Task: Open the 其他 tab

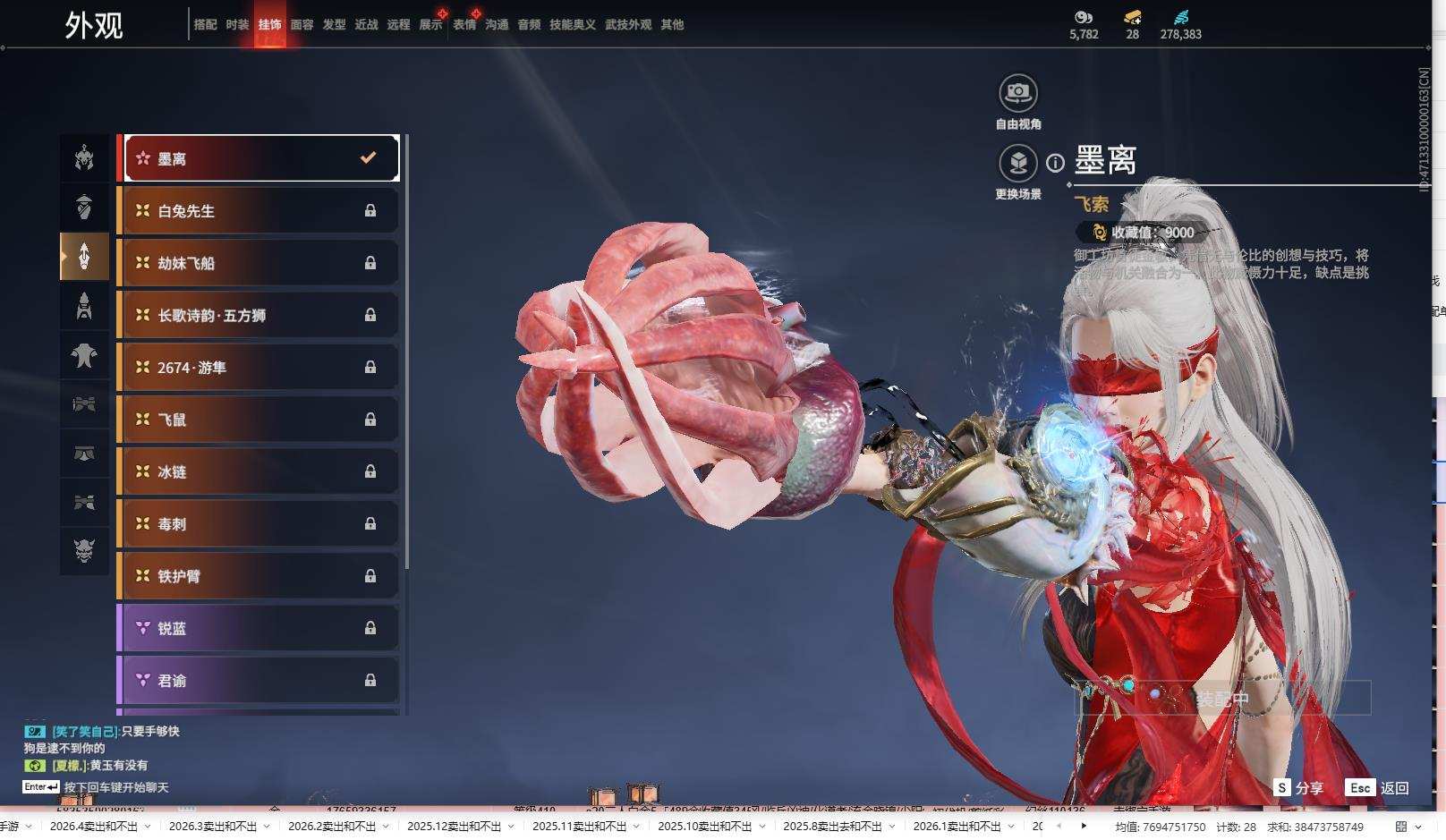Action: pyautogui.click(x=672, y=25)
